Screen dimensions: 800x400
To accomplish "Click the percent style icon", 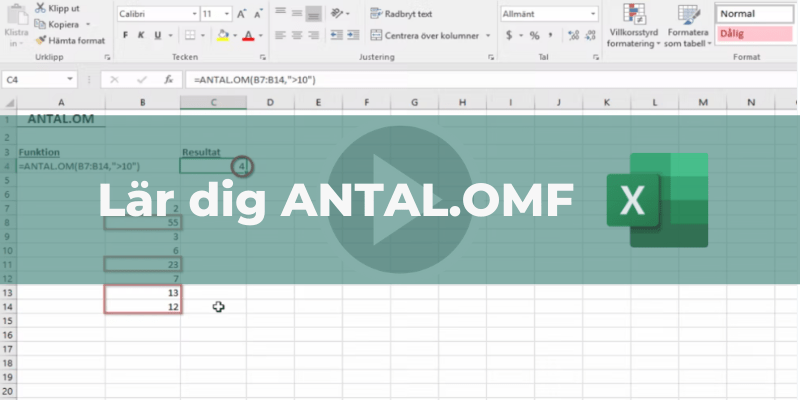I will coord(534,35).
